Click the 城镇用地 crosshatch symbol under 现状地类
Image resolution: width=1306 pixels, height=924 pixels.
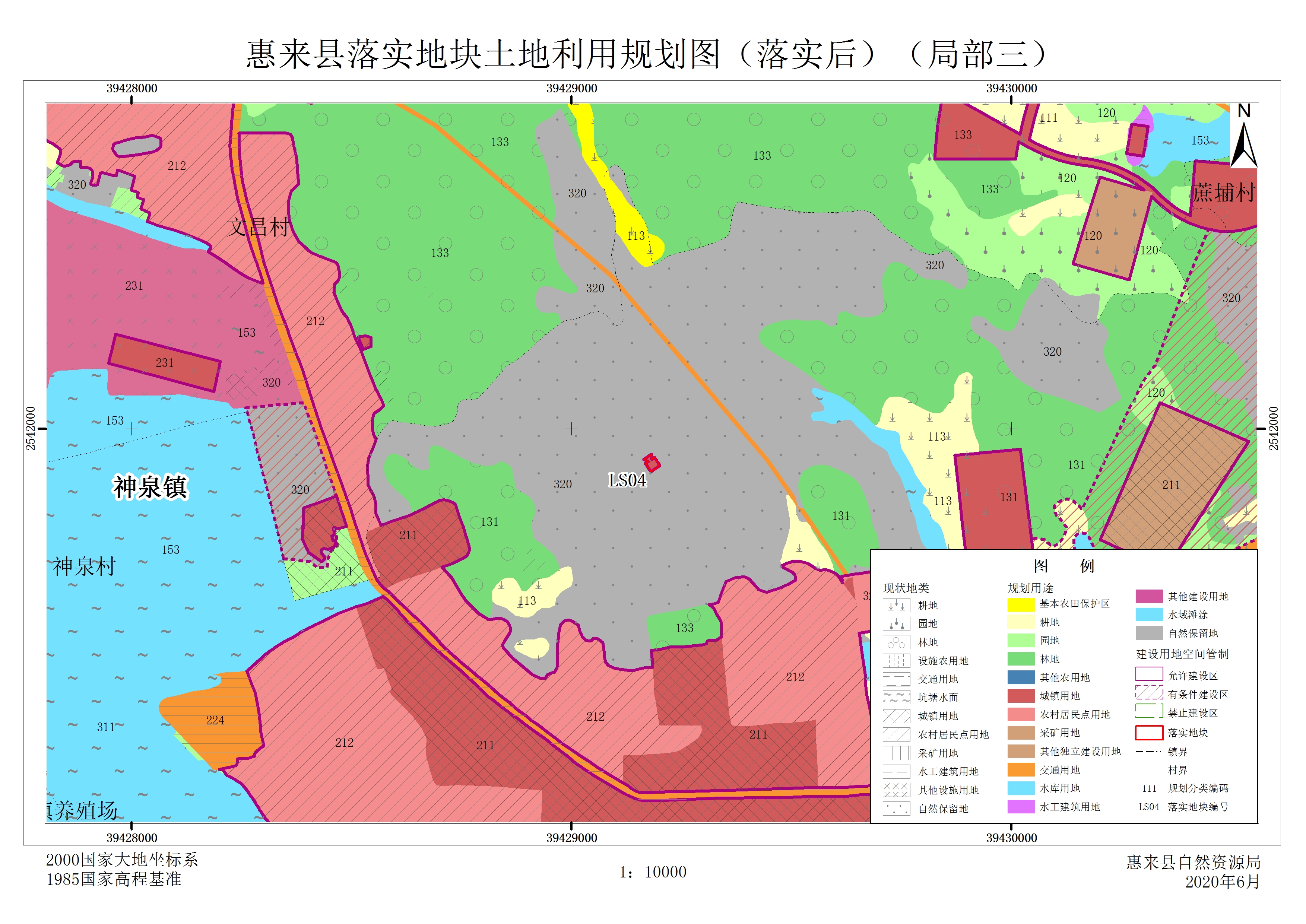(x=896, y=716)
